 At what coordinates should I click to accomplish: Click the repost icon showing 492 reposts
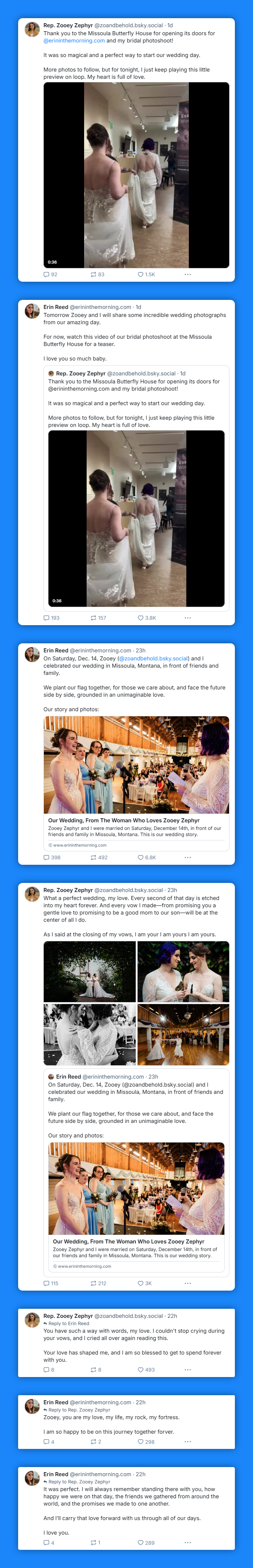coord(94,857)
